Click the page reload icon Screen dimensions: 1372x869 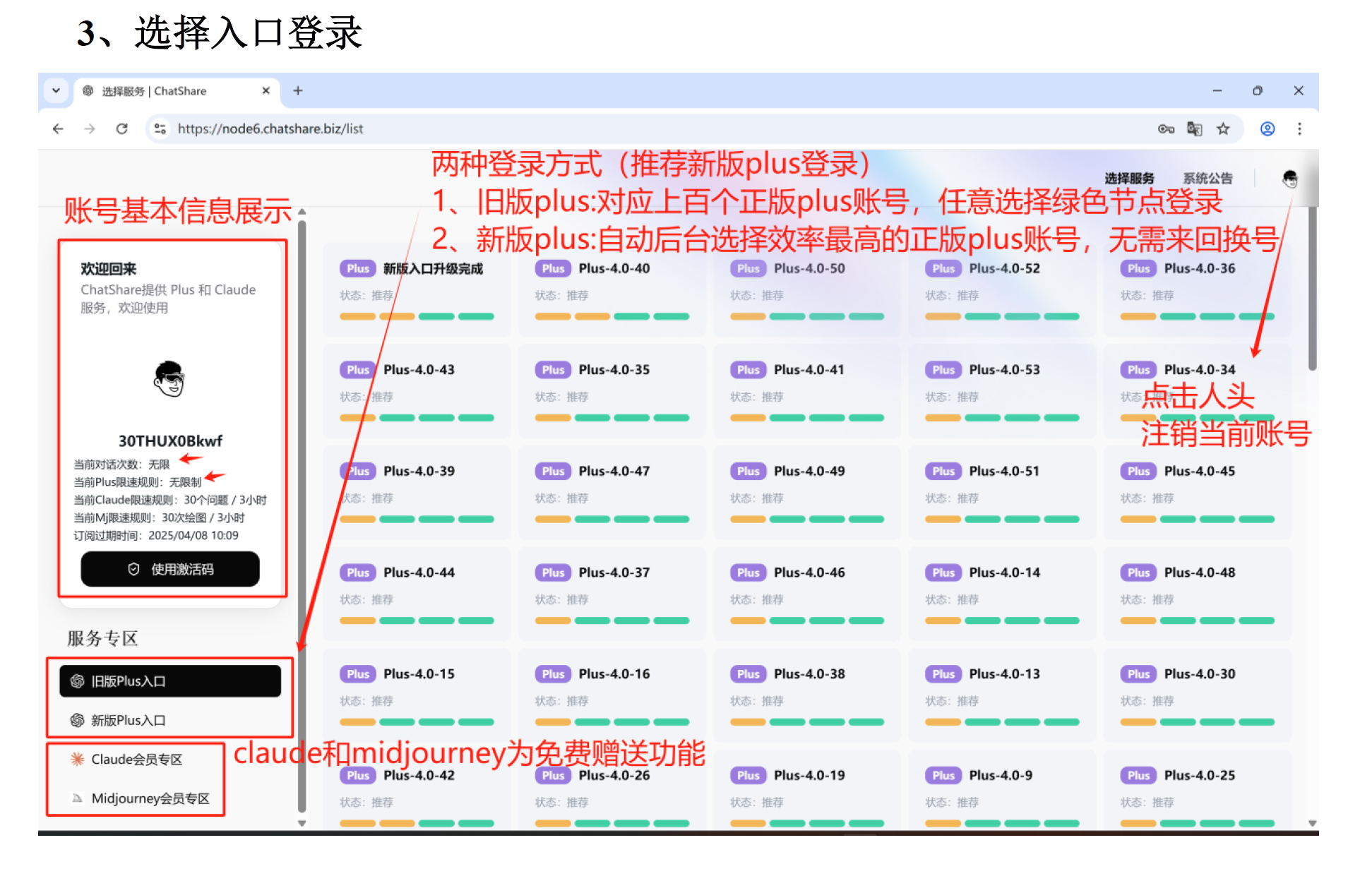coord(122,128)
